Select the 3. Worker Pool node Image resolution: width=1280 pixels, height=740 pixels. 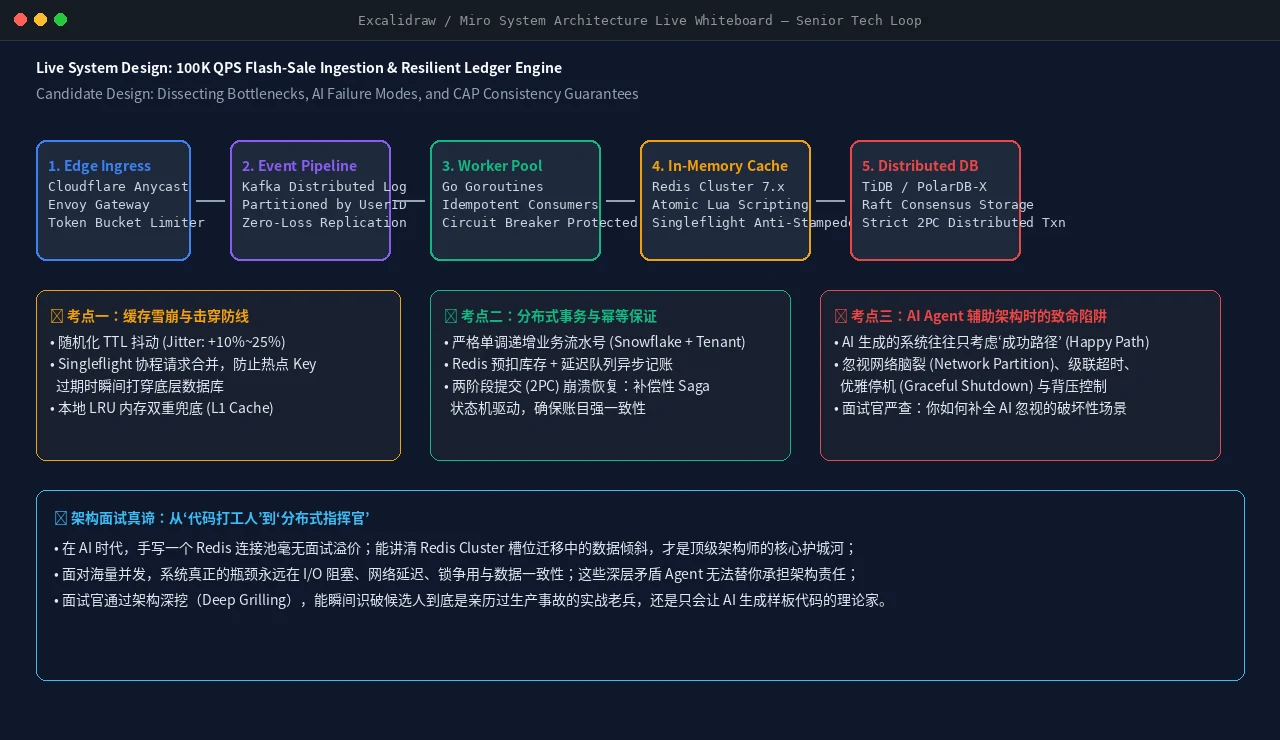tap(515, 200)
